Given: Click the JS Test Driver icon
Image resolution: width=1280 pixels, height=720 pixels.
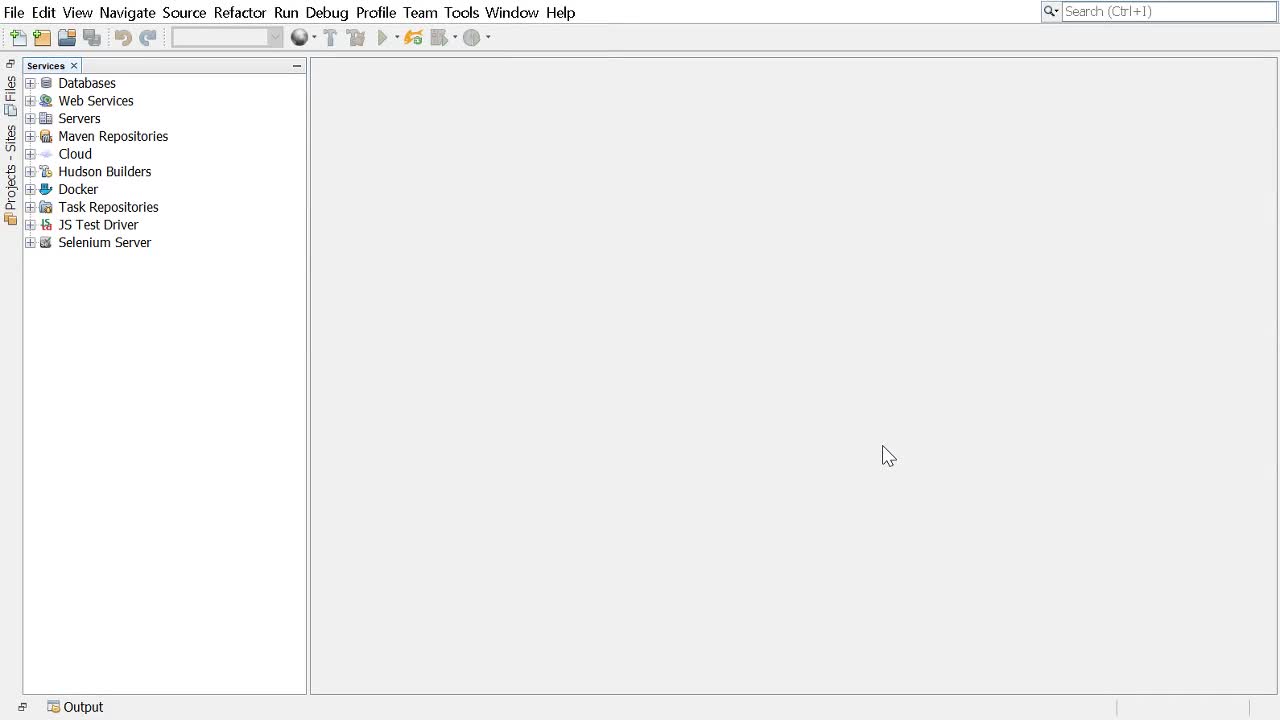Looking at the screenshot, I should click(46, 225).
